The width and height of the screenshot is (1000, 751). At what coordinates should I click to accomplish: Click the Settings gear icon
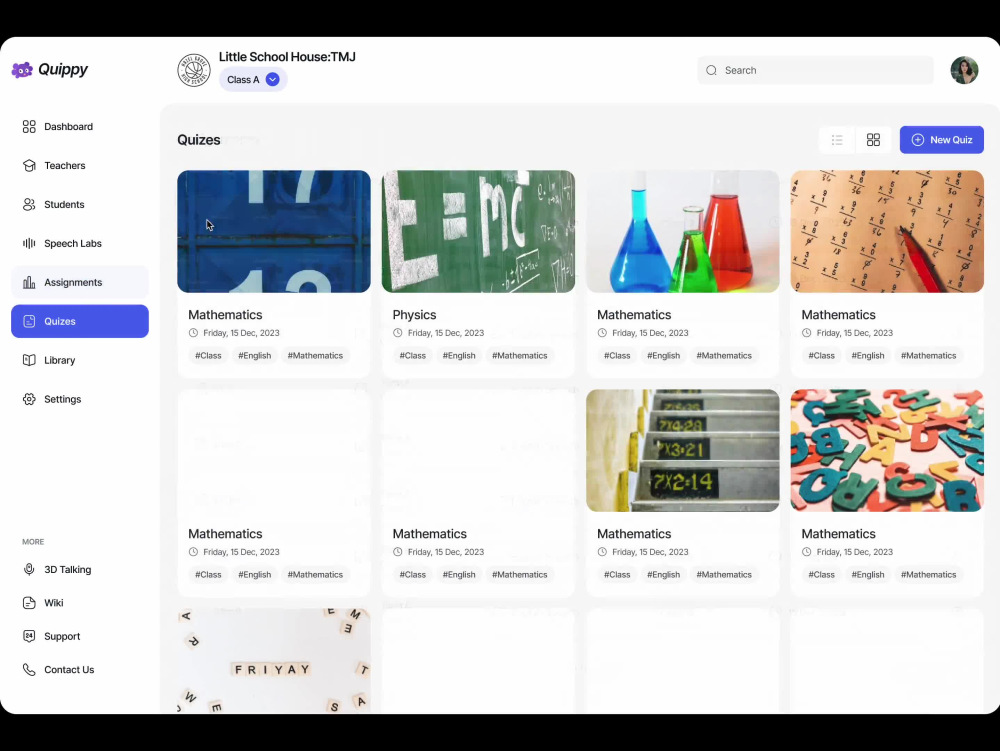[29, 399]
